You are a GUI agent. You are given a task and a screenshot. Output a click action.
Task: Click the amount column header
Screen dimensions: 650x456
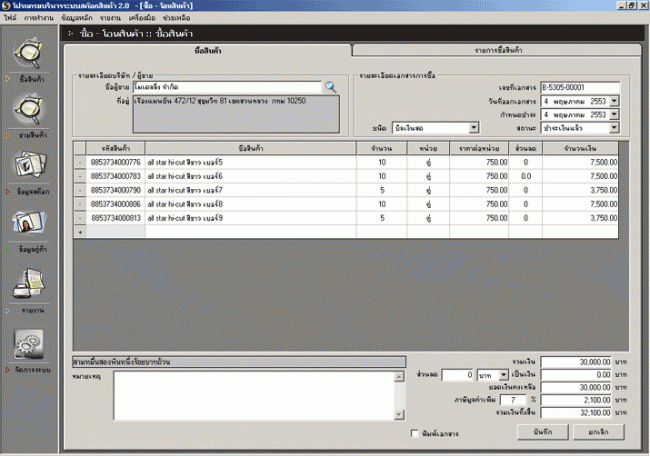pos(580,148)
